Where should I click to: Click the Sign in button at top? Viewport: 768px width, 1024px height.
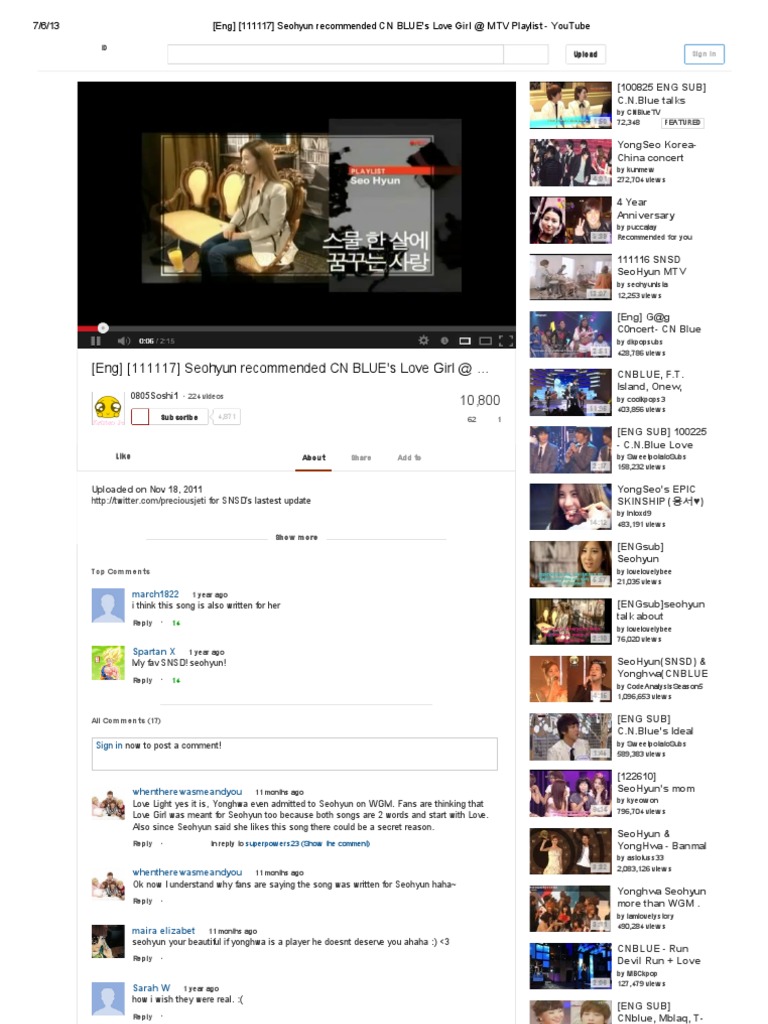click(x=704, y=55)
